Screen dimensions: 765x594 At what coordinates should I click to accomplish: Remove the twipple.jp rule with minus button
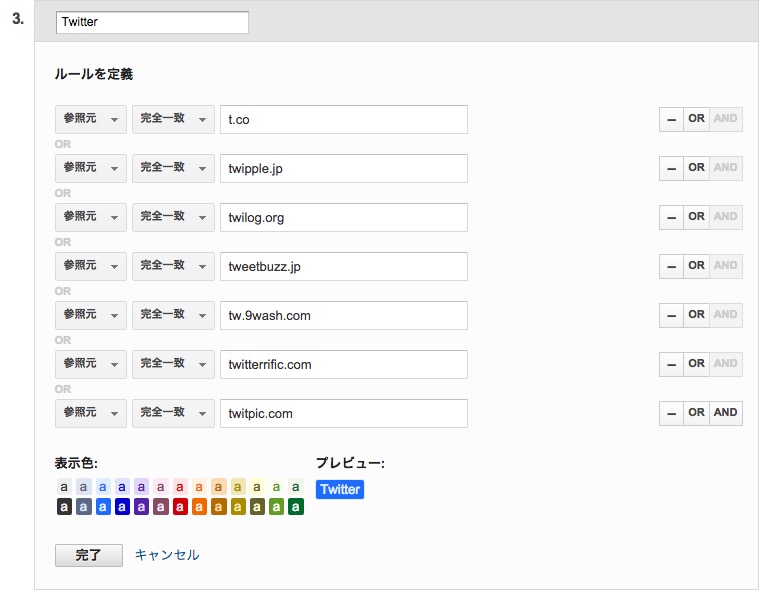pos(671,168)
